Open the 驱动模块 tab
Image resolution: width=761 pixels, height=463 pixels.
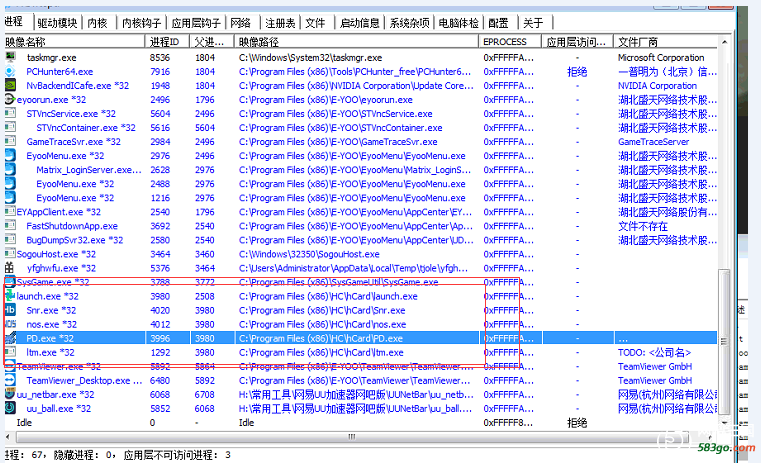(57, 23)
